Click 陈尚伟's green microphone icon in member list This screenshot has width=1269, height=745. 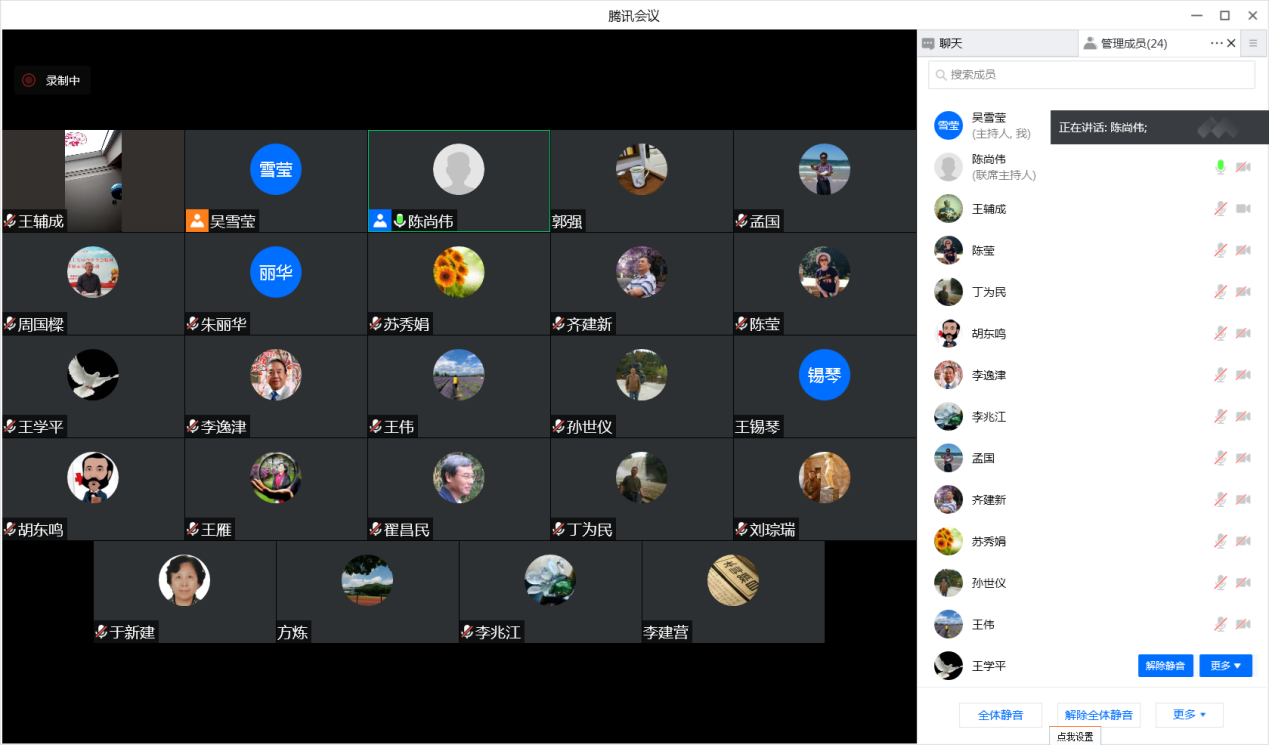point(1220,167)
